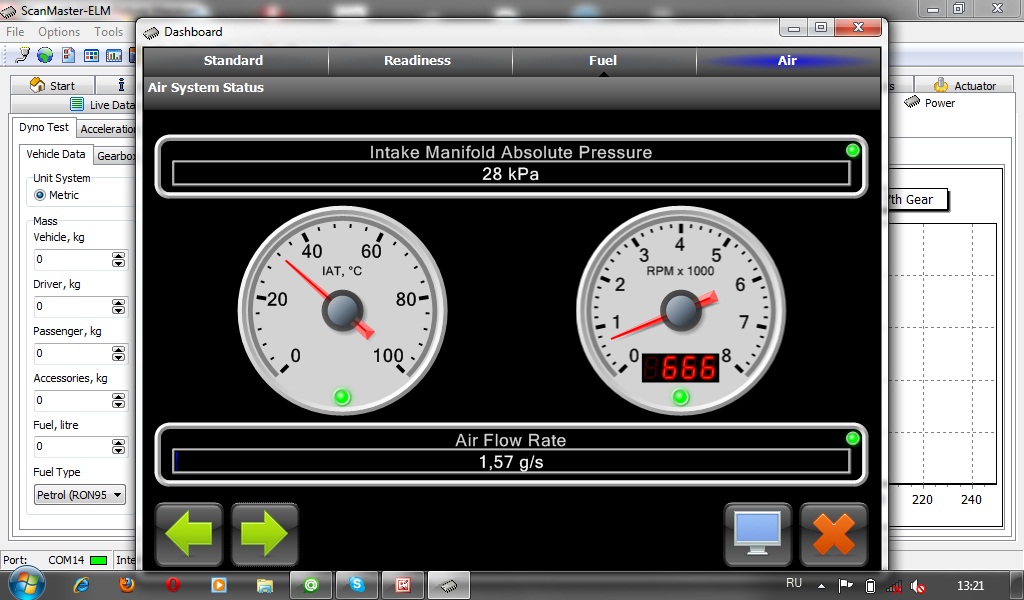Go to previous dashboard page with left arrow

click(x=189, y=535)
